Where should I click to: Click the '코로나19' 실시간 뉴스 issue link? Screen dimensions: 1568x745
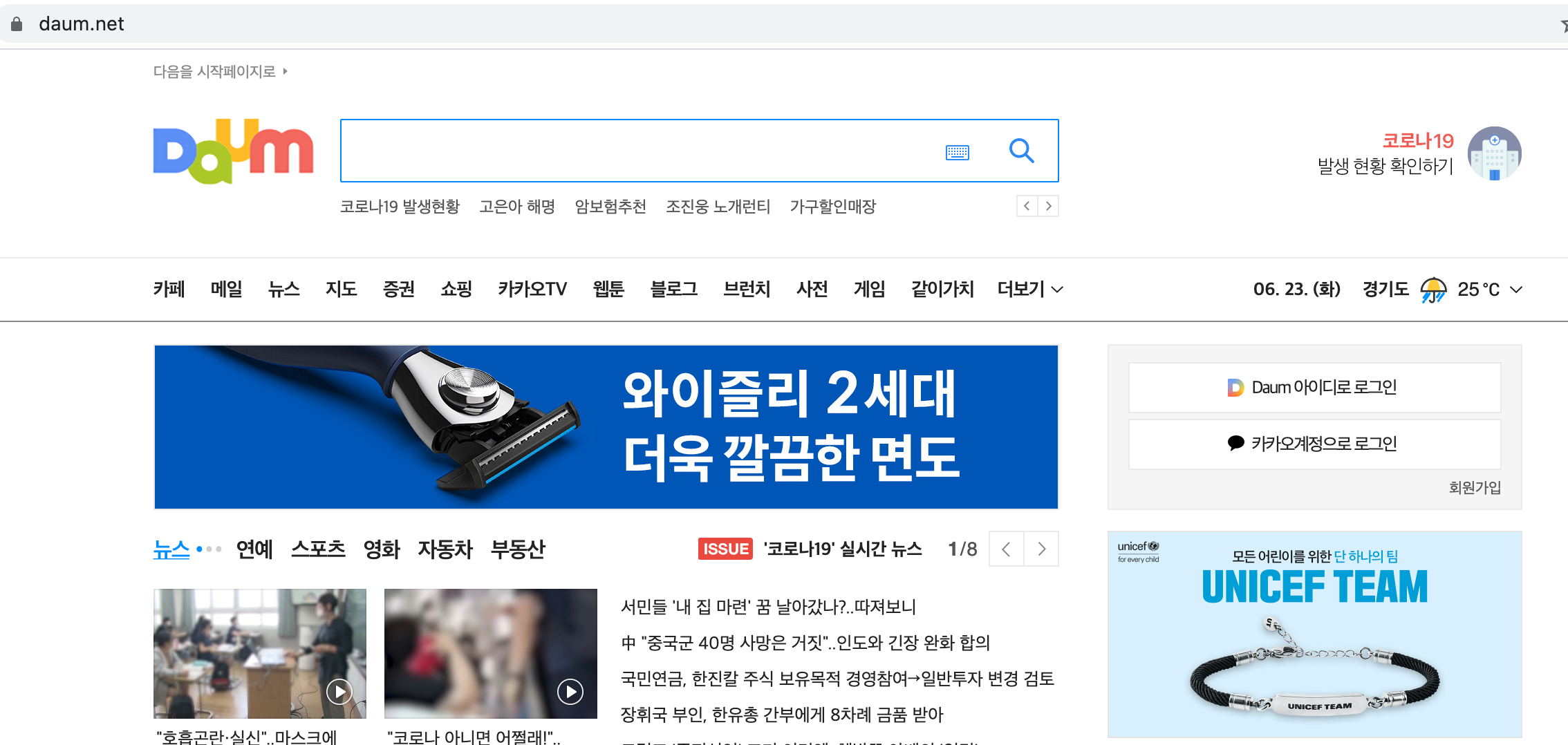point(843,549)
